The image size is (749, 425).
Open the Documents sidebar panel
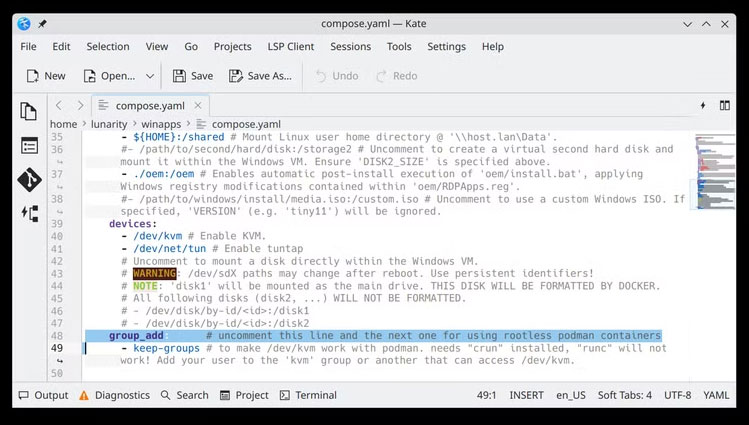coord(29,111)
